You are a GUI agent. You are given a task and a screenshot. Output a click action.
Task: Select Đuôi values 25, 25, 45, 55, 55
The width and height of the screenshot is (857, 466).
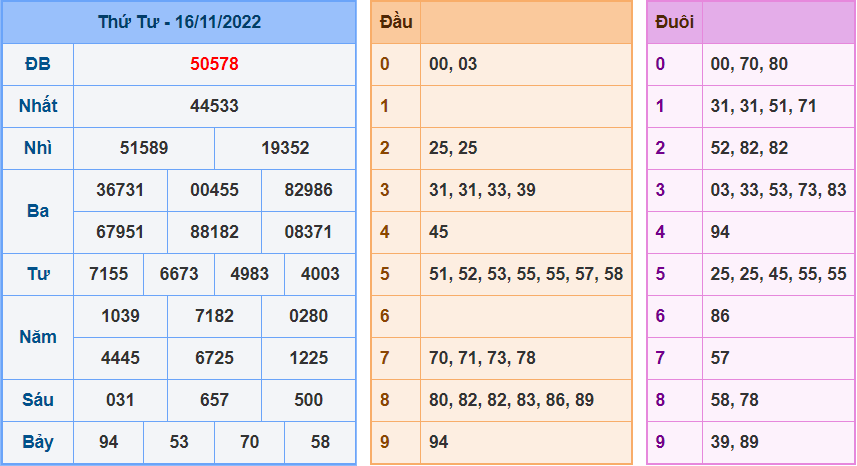click(x=778, y=274)
